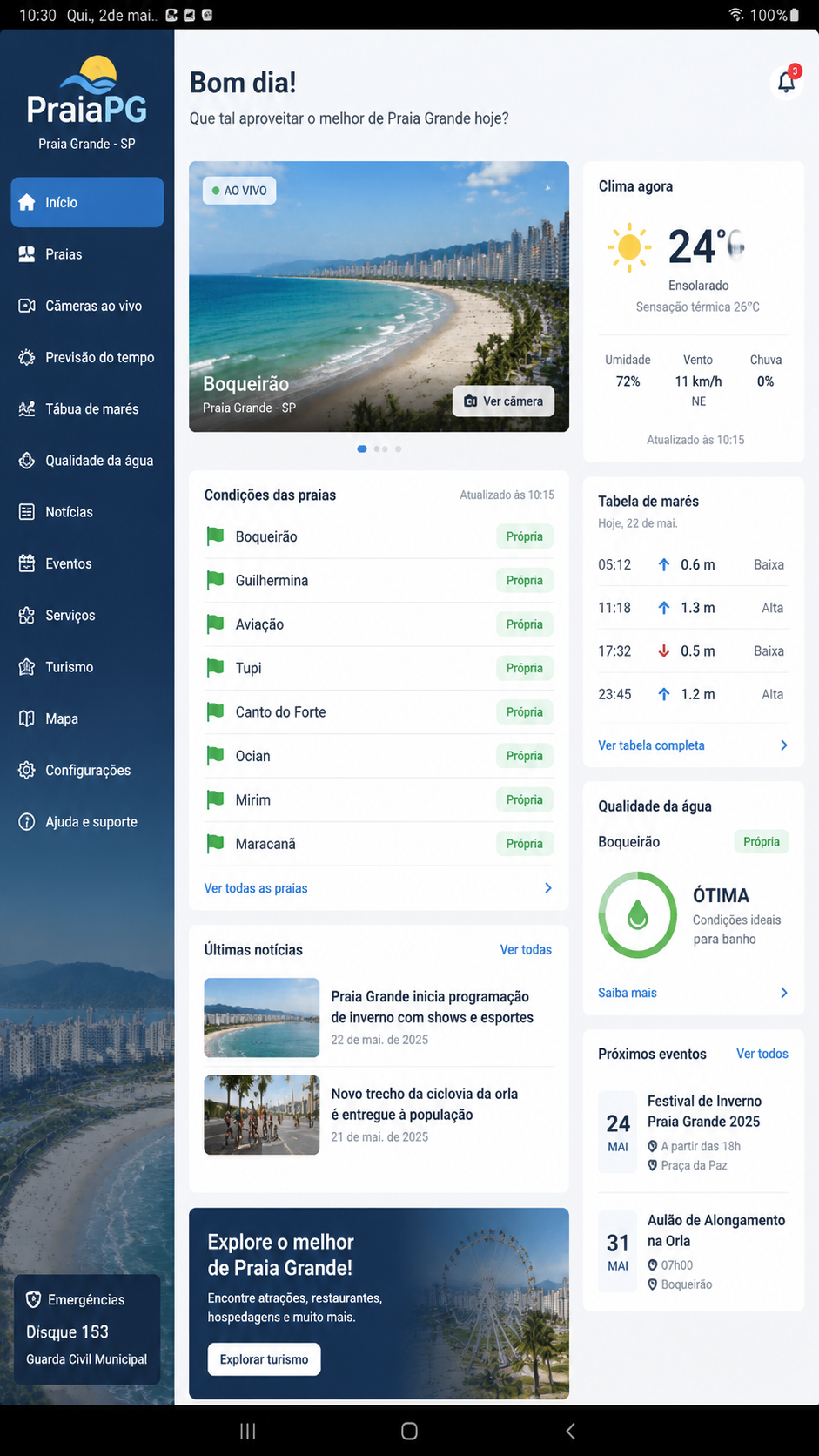Click the Notícias newspaper icon

point(27,512)
